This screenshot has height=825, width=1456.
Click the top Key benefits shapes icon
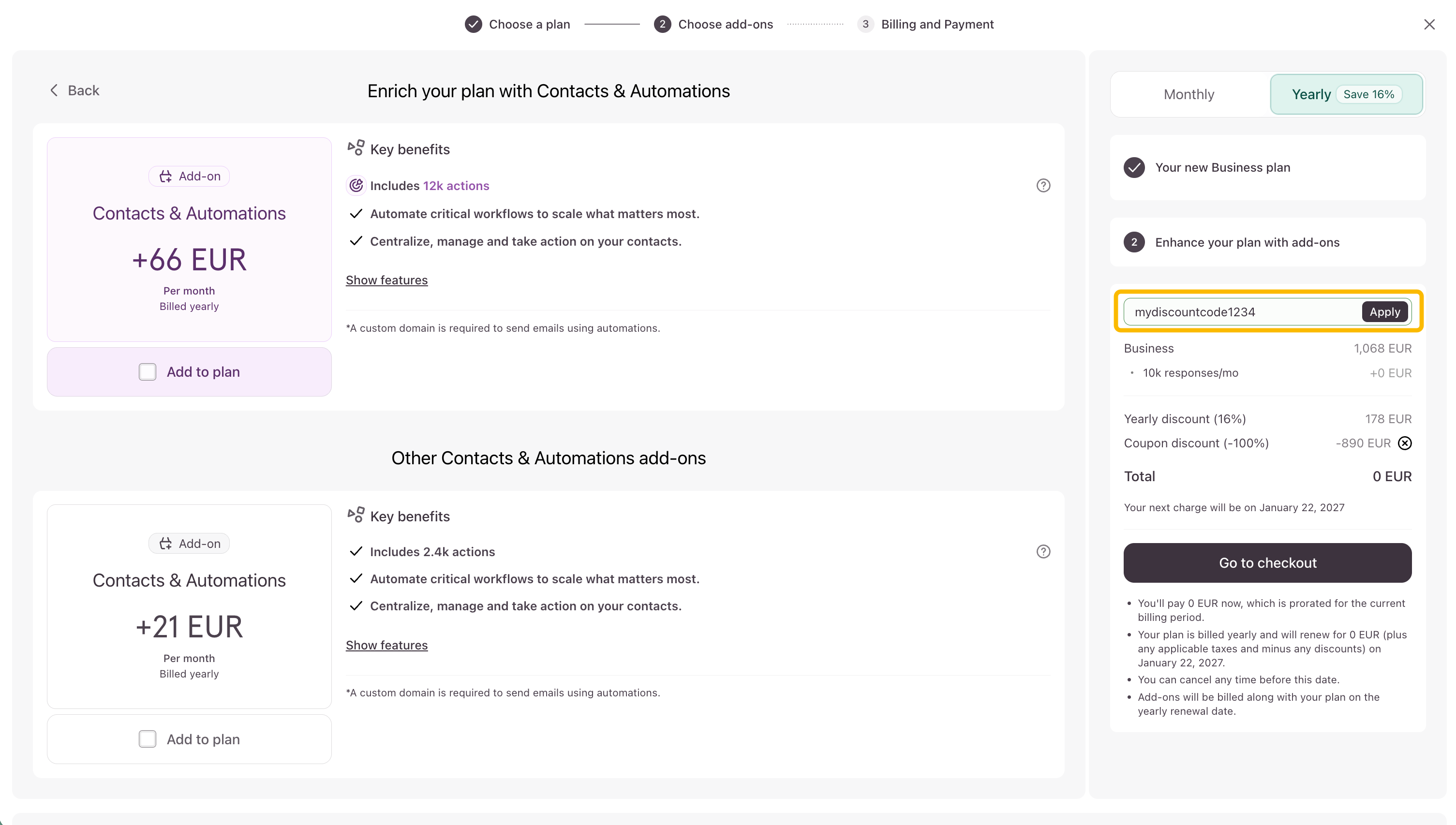[x=356, y=148]
